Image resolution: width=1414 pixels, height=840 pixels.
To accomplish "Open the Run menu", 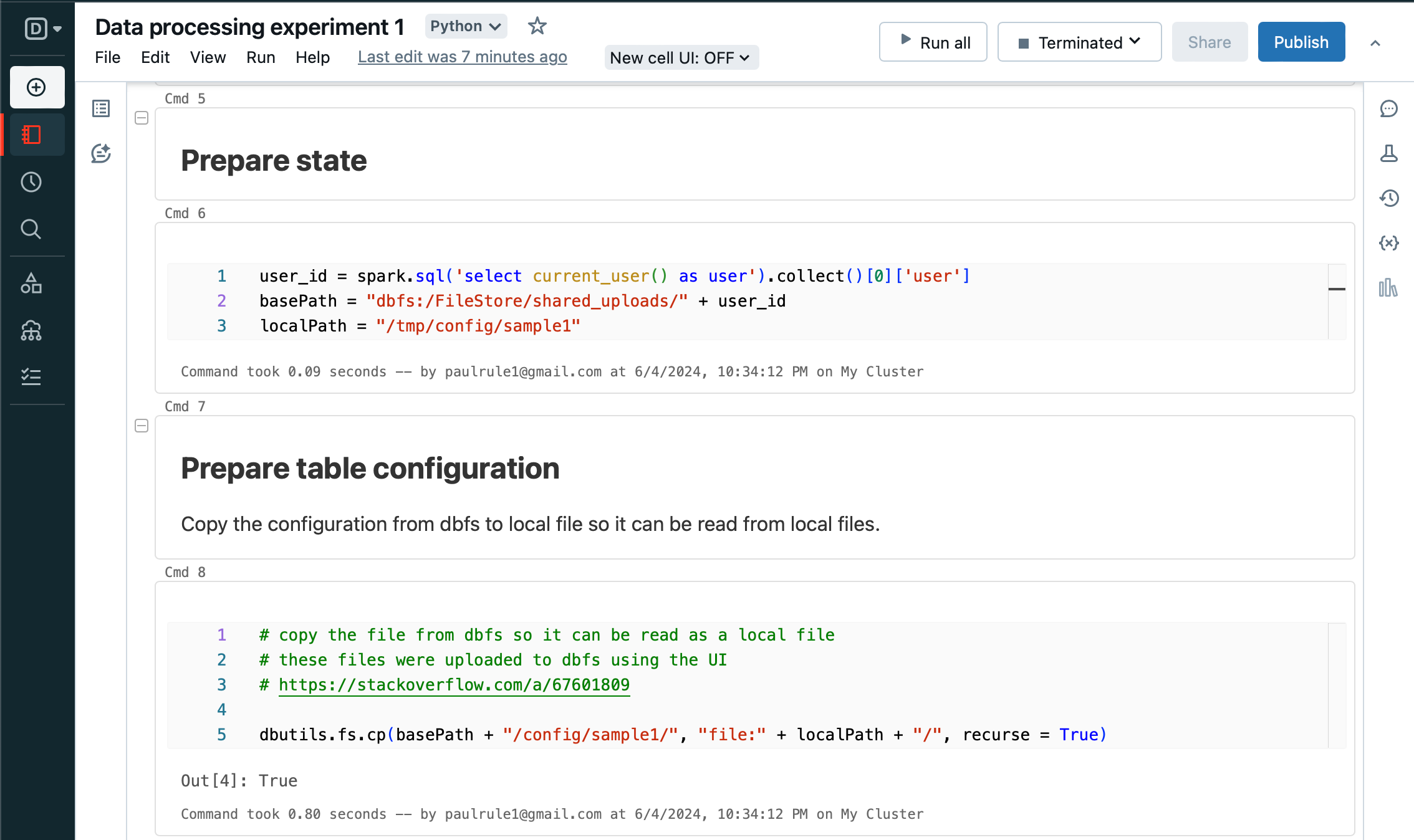I will (261, 57).
